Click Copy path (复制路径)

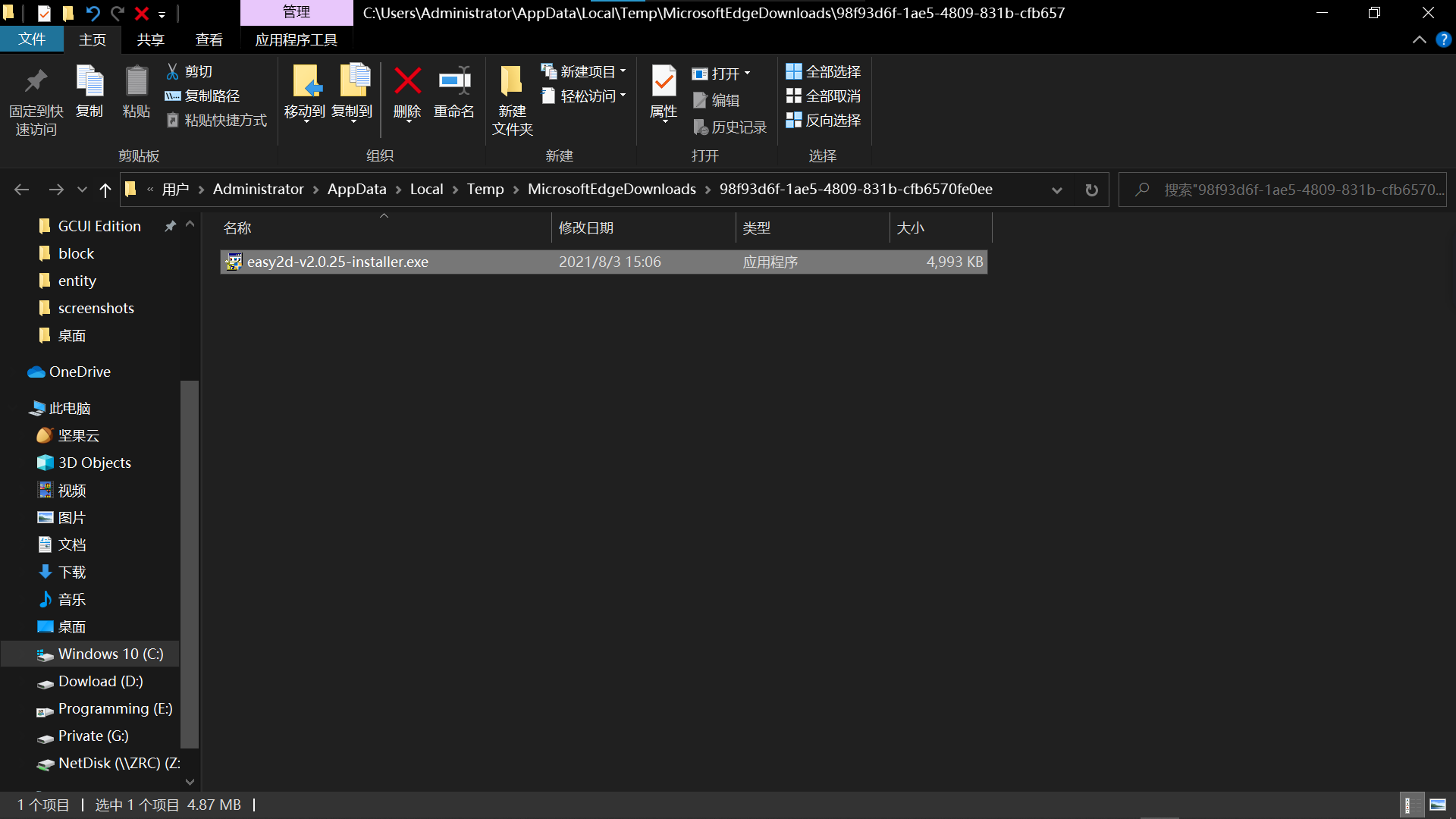[202, 96]
